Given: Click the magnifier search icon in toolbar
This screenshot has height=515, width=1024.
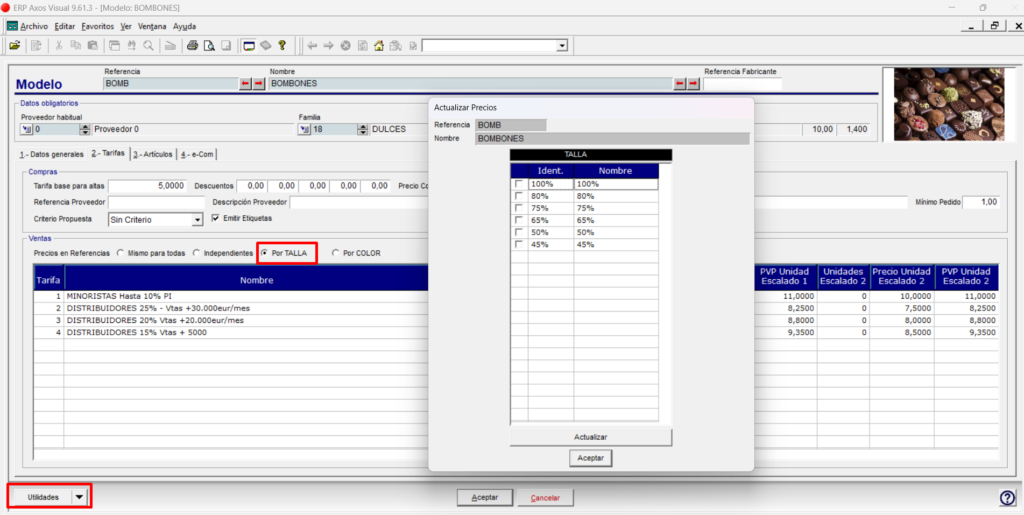Looking at the screenshot, I should [x=148, y=46].
